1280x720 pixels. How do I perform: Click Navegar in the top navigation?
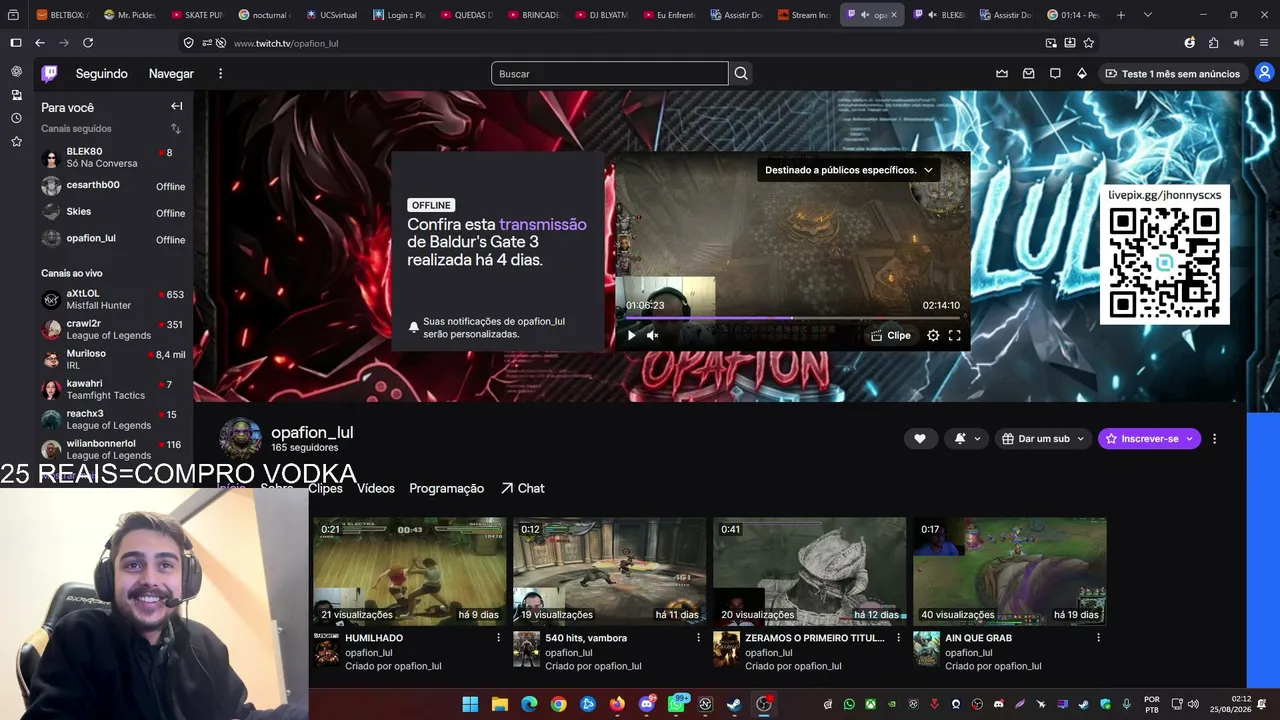pyautogui.click(x=171, y=73)
